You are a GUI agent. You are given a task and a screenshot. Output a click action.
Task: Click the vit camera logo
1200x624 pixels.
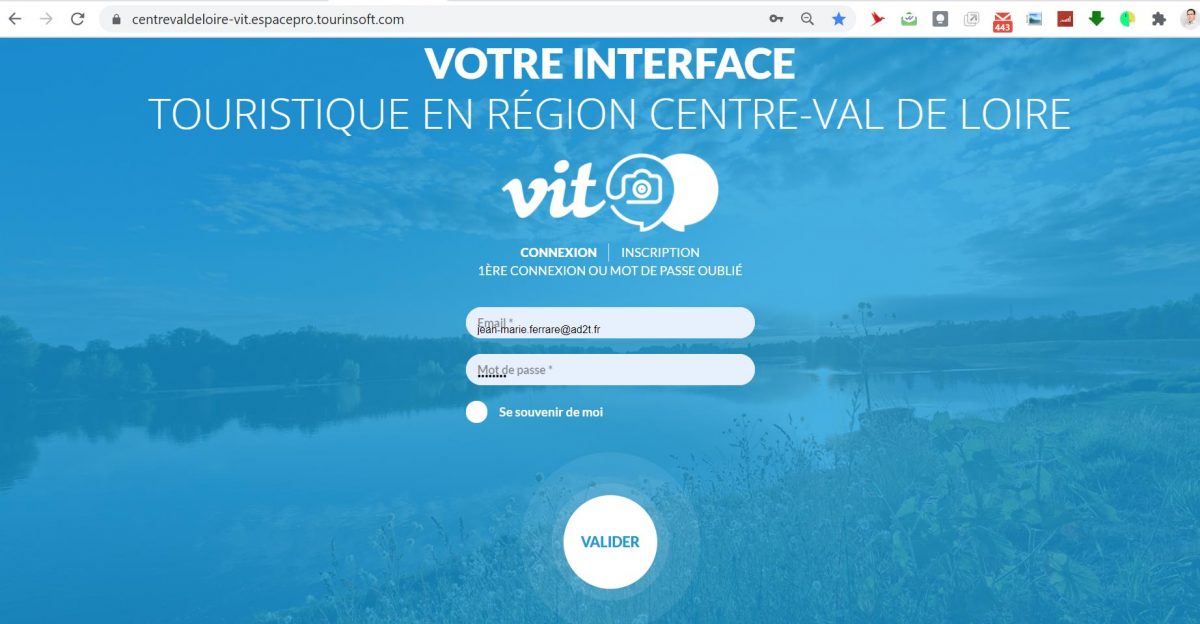tap(610, 192)
